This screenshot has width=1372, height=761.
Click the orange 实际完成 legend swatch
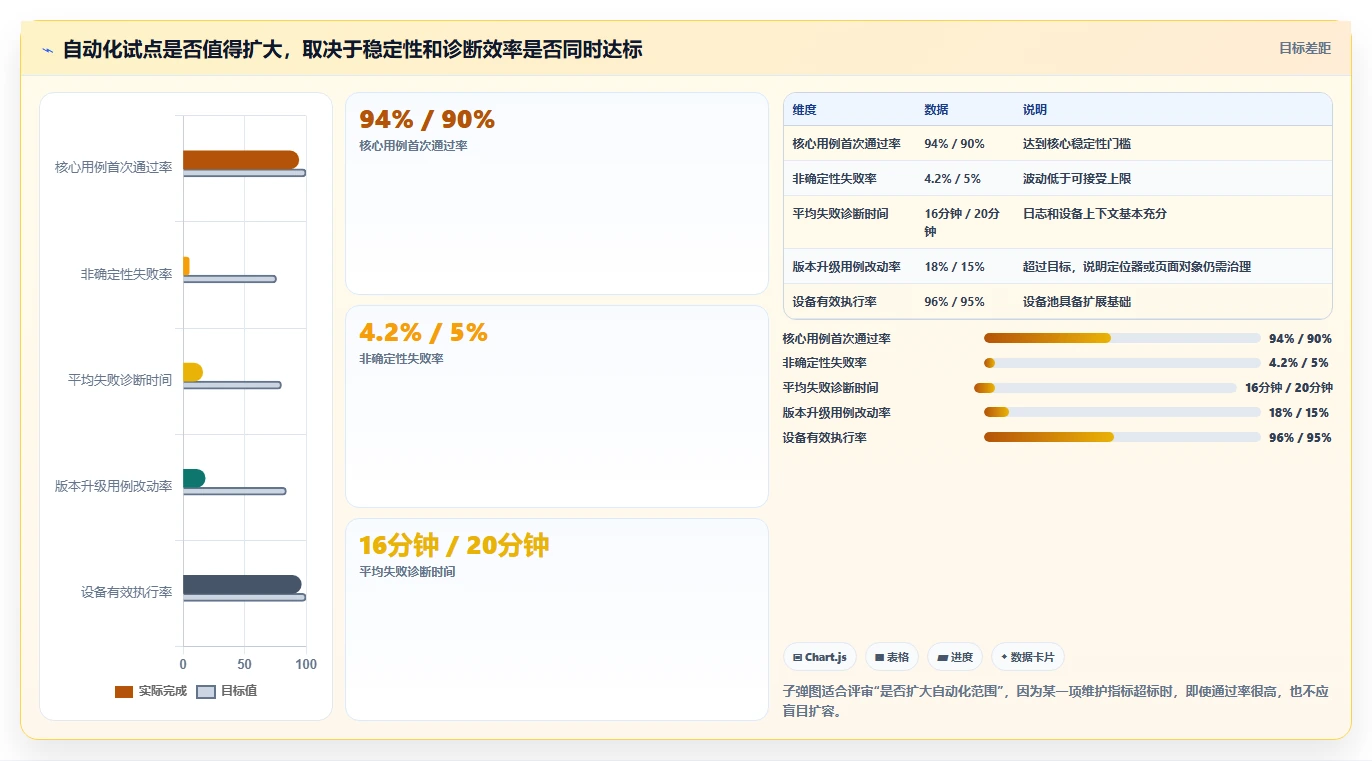pos(124,692)
